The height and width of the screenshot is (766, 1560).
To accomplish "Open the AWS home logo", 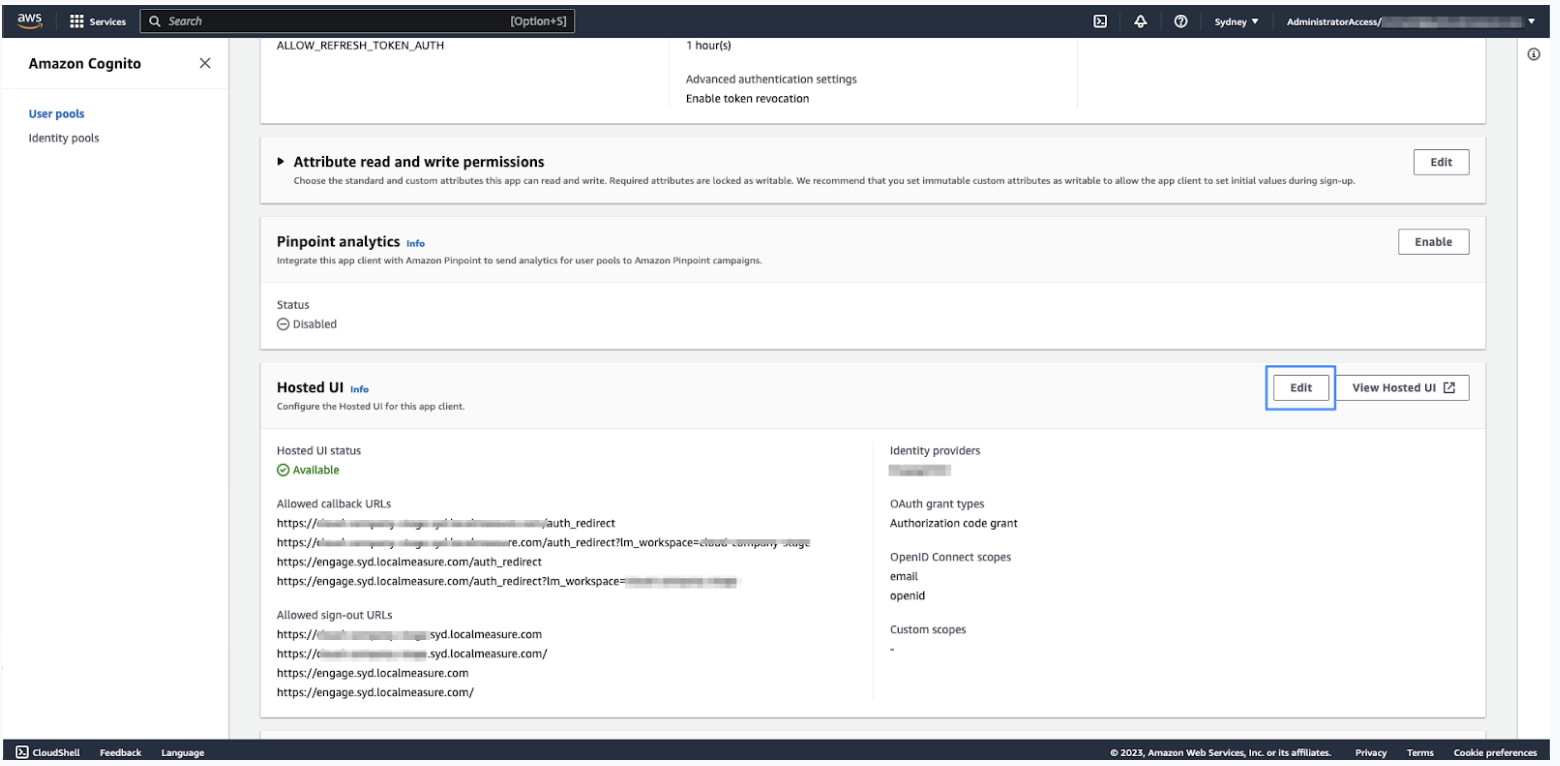I will coord(30,21).
